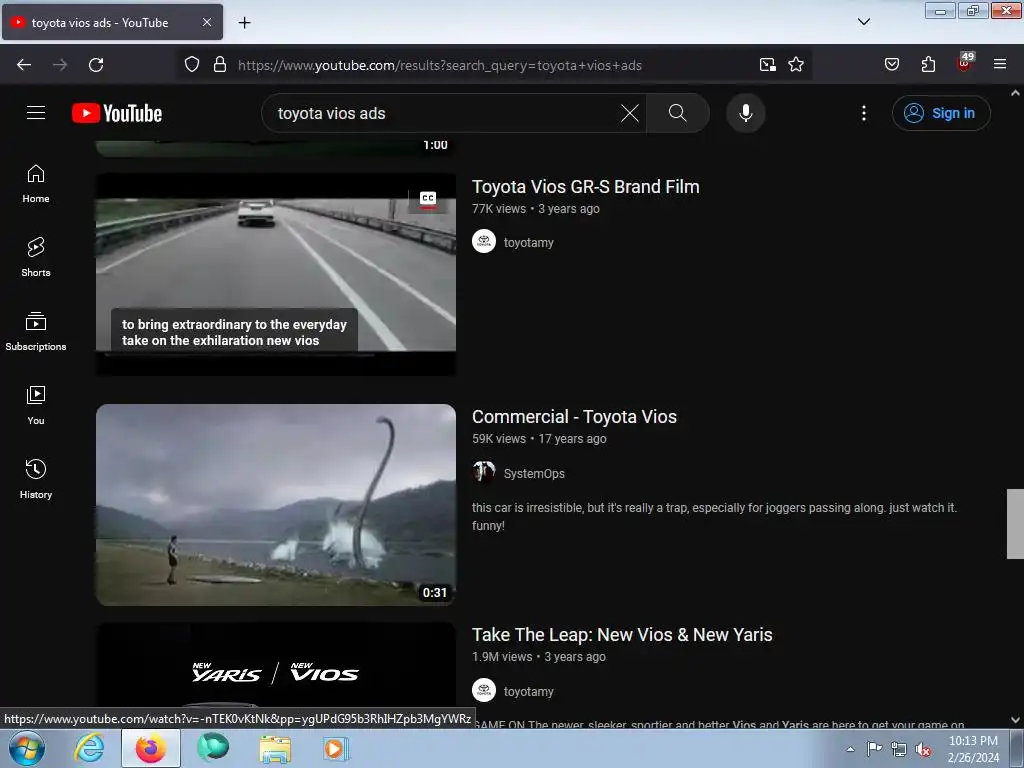Click the magnifier search button
1024x768 pixels.
(677, 113)
